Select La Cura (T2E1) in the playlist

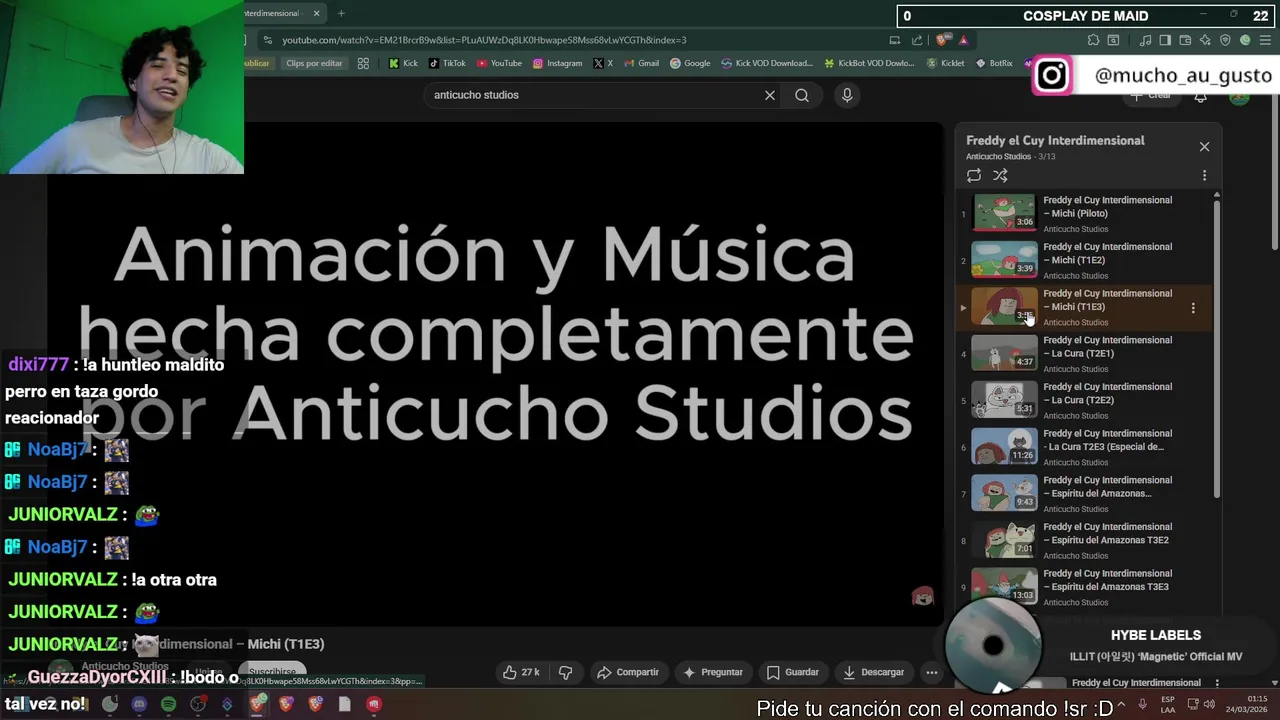click(x=1085, y=354)
